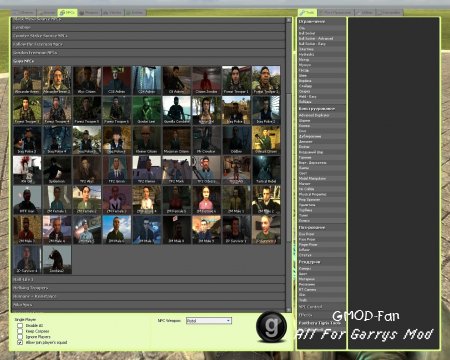The width and height of the screenshot is (450, 360).
Task: Tick the Keep Corpses checkbox
Action: click(20, 331)
